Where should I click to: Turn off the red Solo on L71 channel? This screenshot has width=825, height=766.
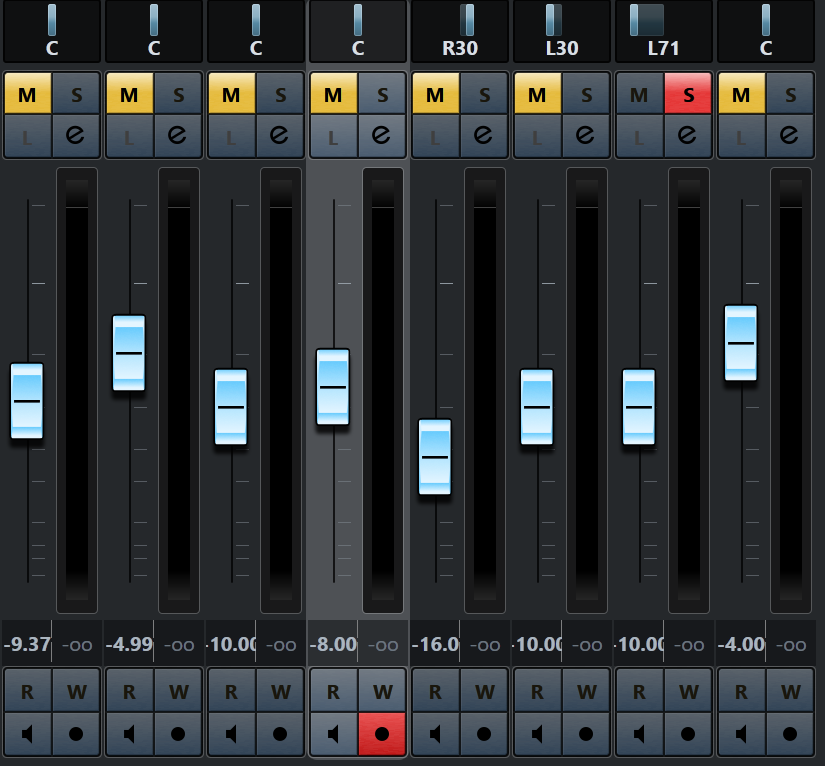tap(688, 95)
